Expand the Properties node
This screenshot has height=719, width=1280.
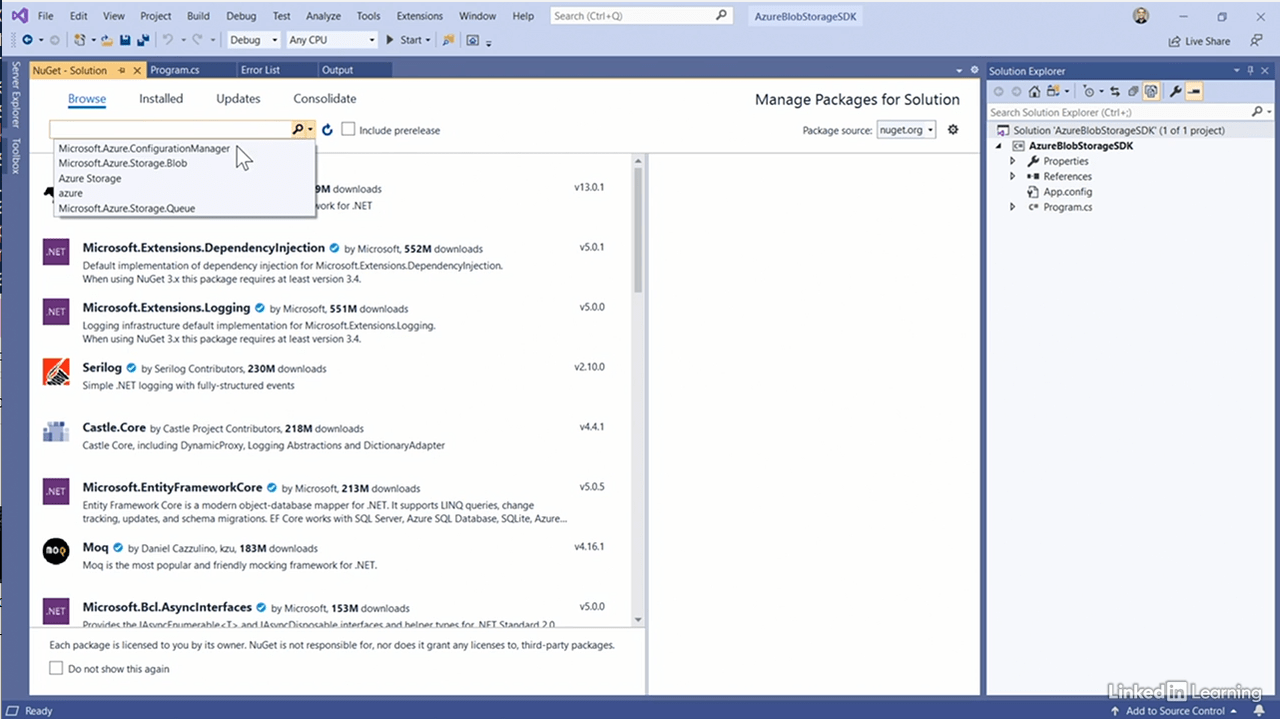1013,161
